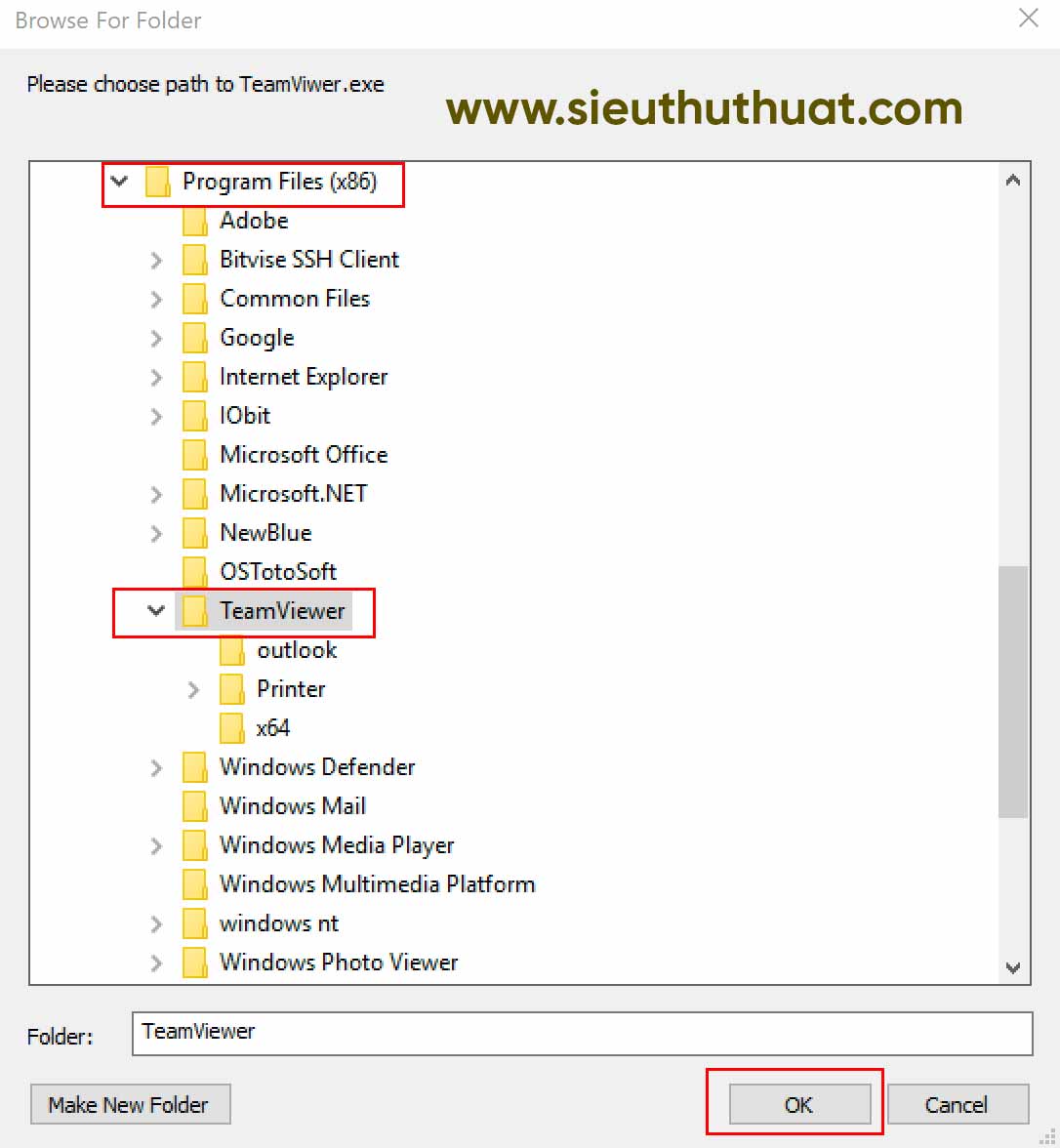Click the Make New Folder button
The image size is (1060, 1148).
pyautogui.click(x=131, y=1104)
